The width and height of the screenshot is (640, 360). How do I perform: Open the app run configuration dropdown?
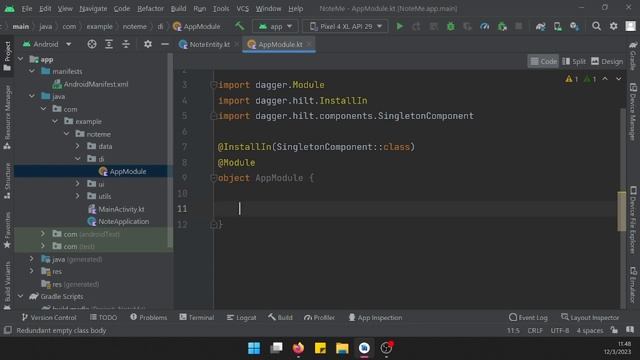275,27
